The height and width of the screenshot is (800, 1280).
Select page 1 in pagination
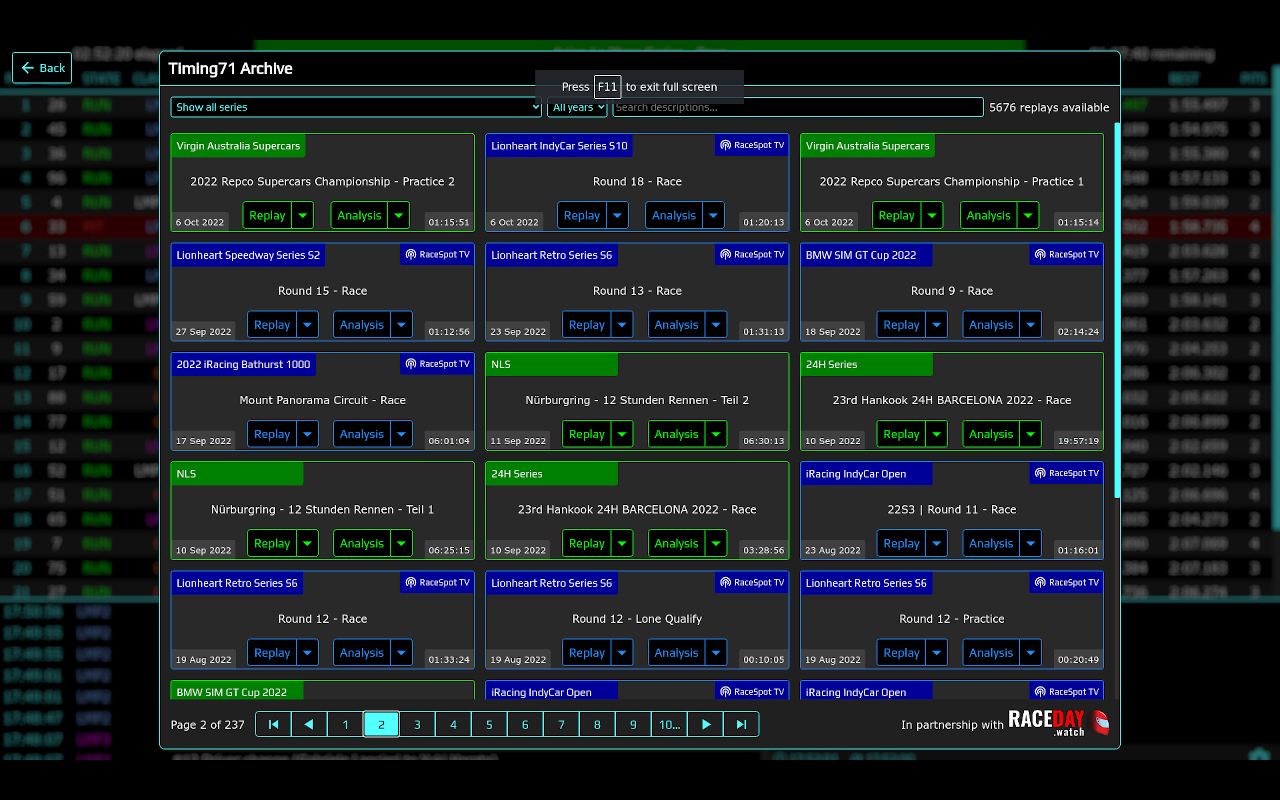coord(345,724)
